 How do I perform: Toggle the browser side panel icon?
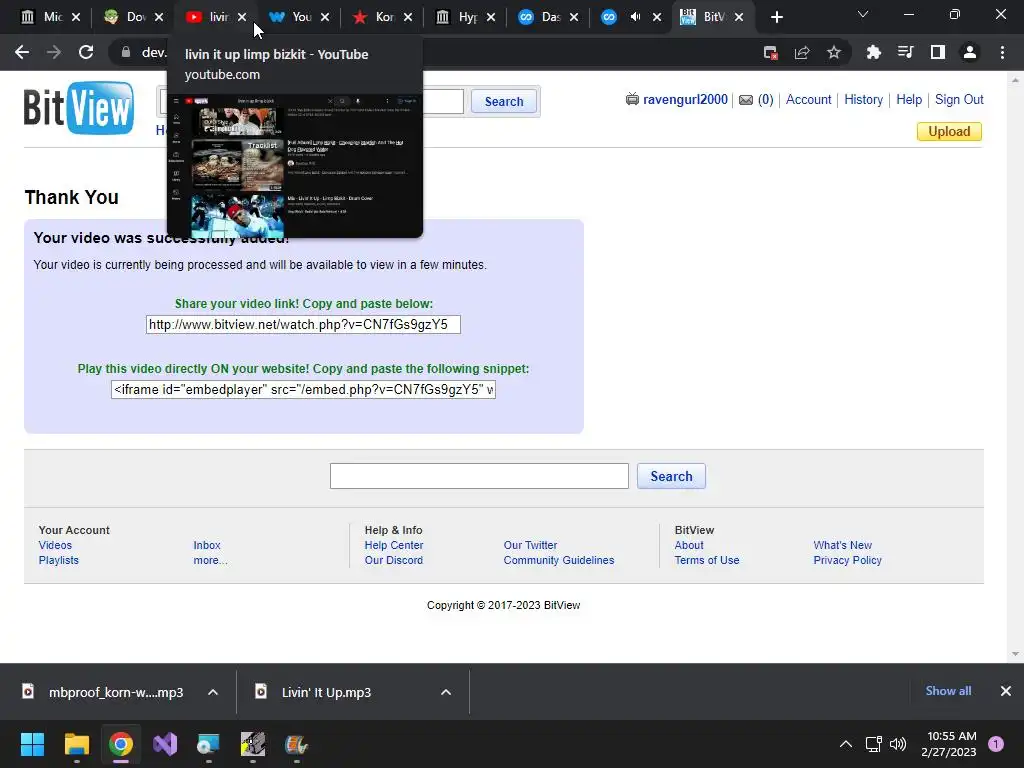point(938,52)
